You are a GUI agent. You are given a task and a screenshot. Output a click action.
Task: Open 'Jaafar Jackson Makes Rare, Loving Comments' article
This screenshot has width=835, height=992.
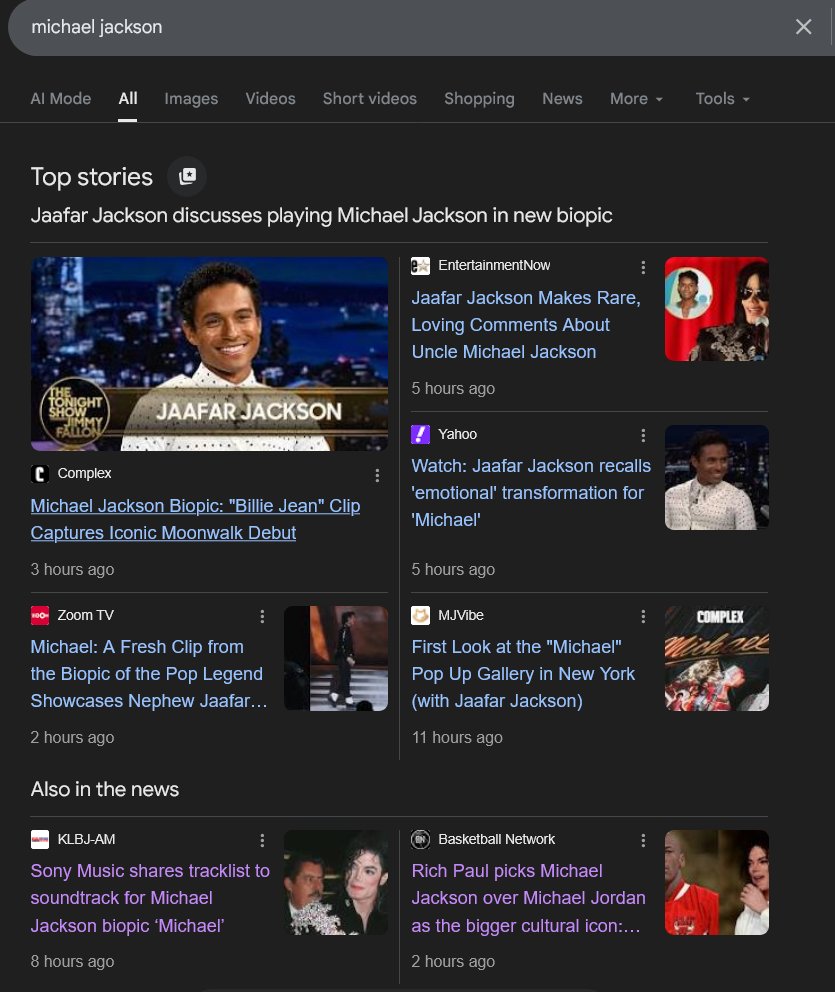click(x=526, y=325)
